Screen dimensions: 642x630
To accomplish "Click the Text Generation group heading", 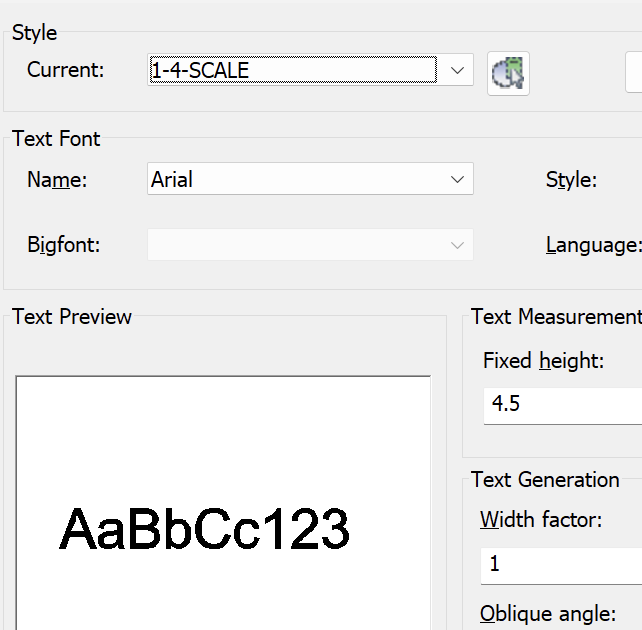I will 545,479.
